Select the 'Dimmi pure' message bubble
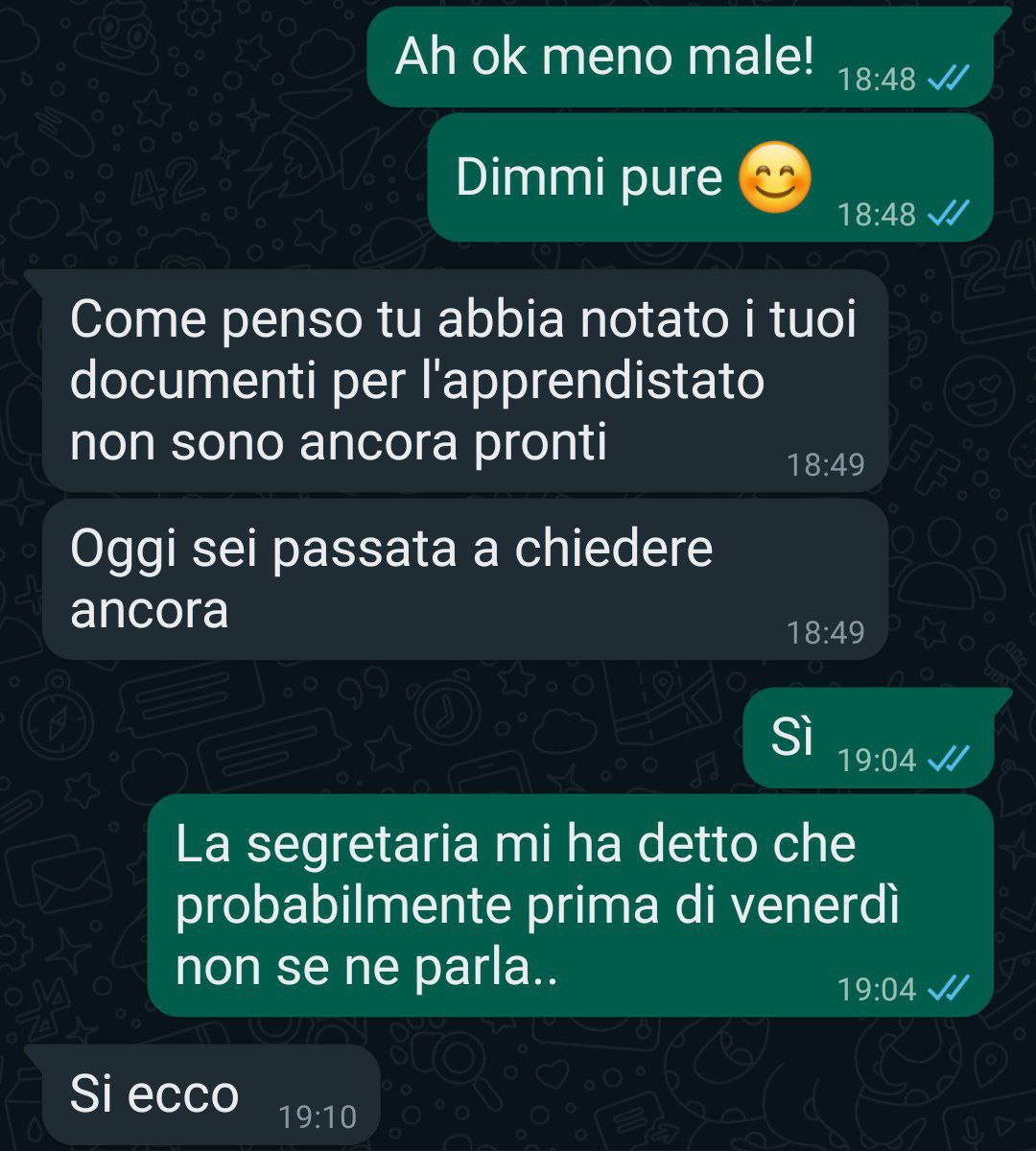The image size is (1036, 1151). pos(710,178)
